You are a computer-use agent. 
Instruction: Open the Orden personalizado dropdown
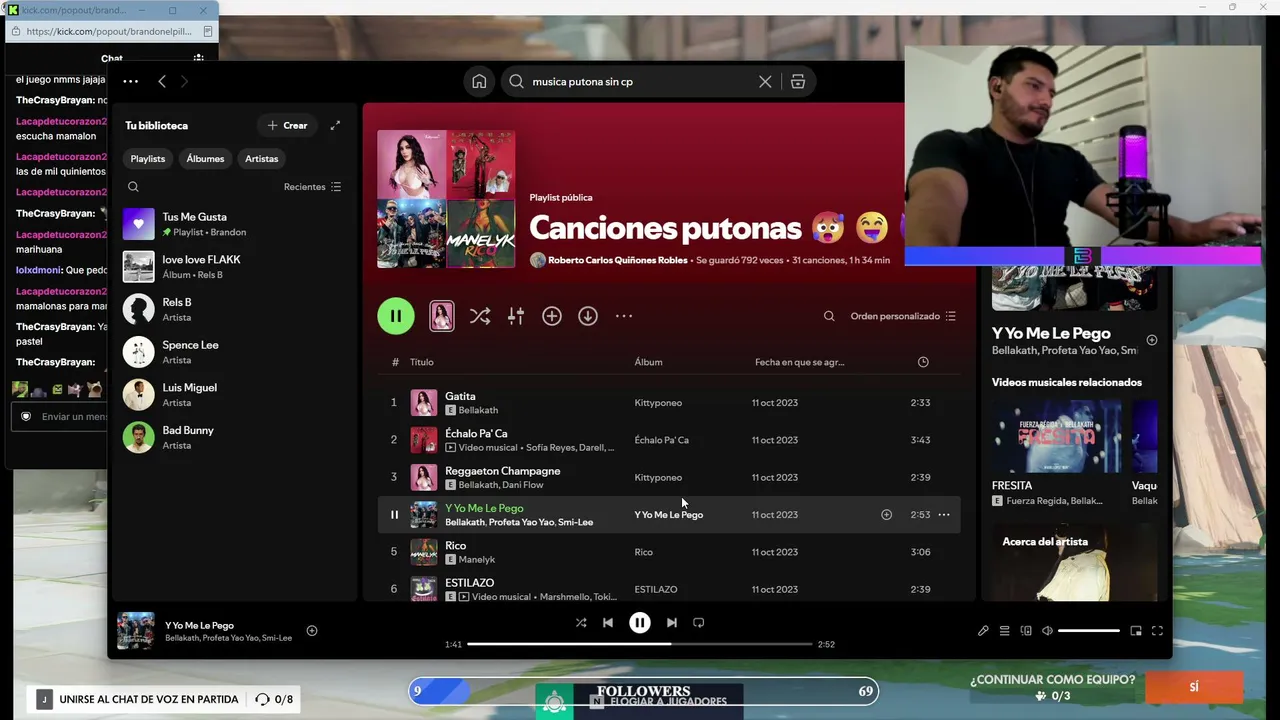[903, 316]
